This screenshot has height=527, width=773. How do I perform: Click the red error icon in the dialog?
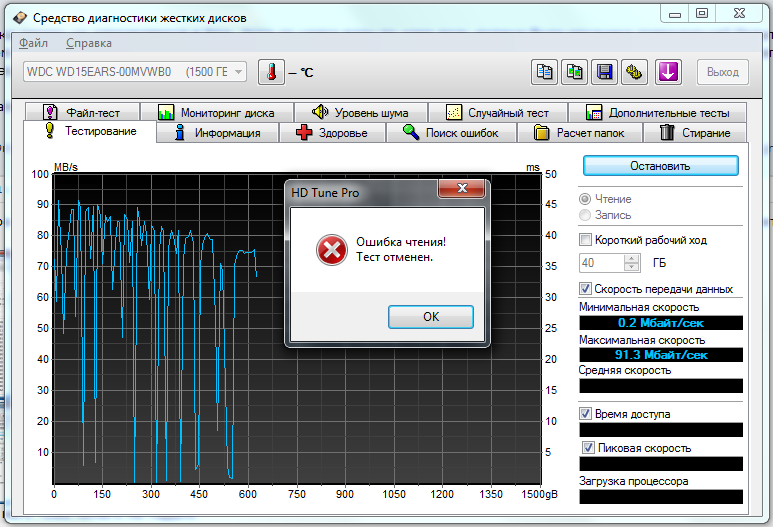coord(332,250)
